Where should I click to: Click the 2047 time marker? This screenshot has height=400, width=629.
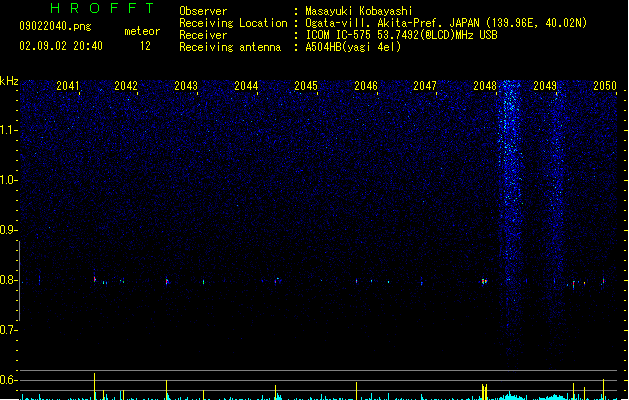click(425, 86)
